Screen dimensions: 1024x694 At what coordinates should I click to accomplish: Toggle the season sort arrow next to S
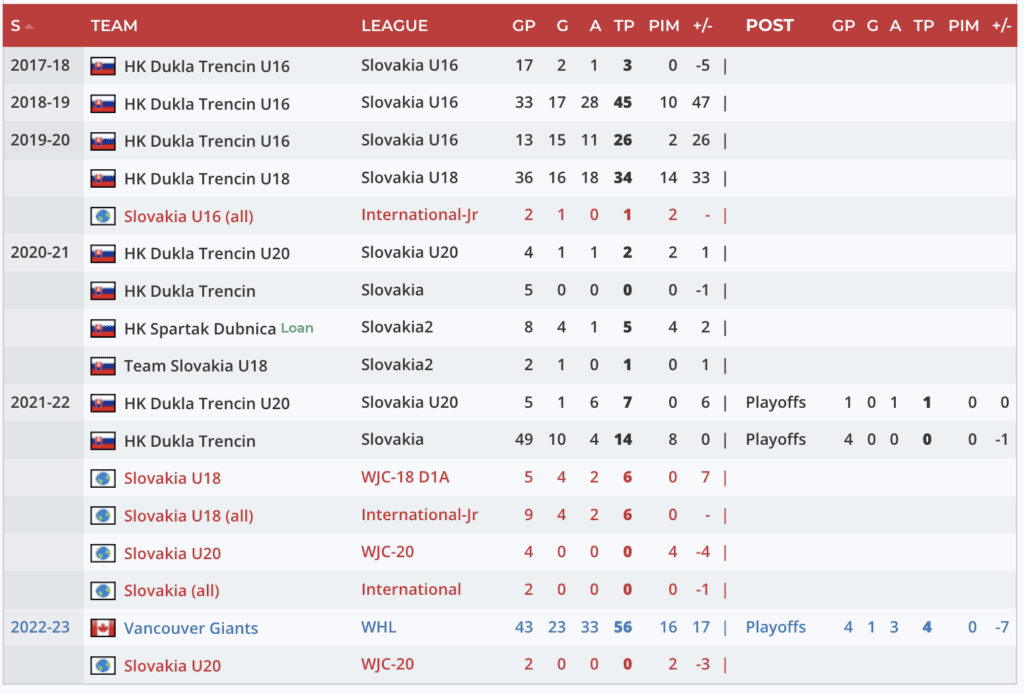click(x=28, y=26)
